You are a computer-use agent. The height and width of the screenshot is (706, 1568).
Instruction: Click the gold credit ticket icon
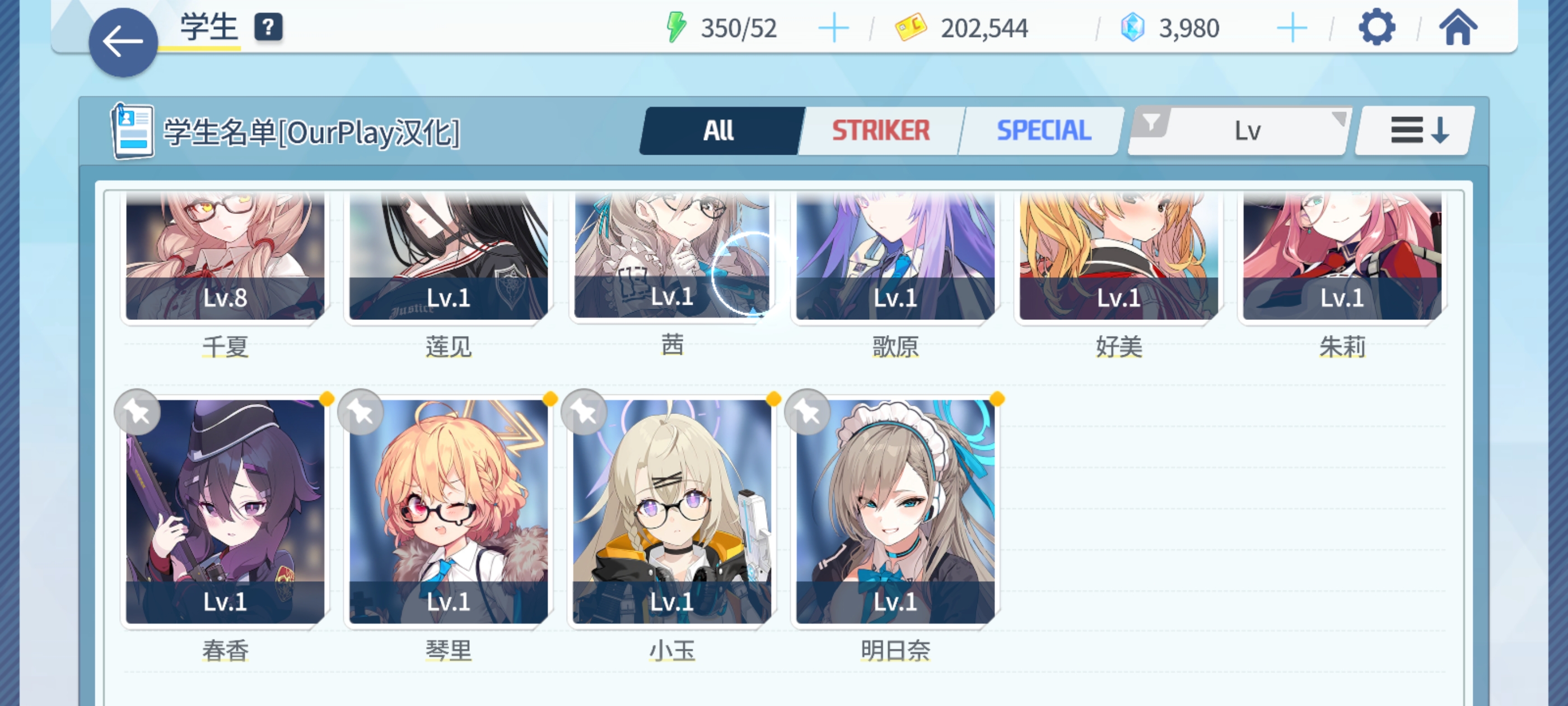point(911,28)
